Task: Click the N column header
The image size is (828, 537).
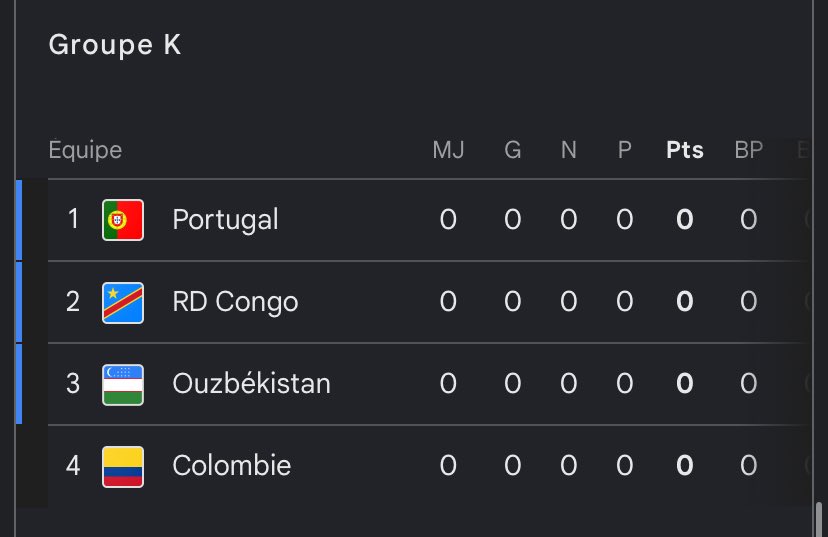Action: (569, 150)
